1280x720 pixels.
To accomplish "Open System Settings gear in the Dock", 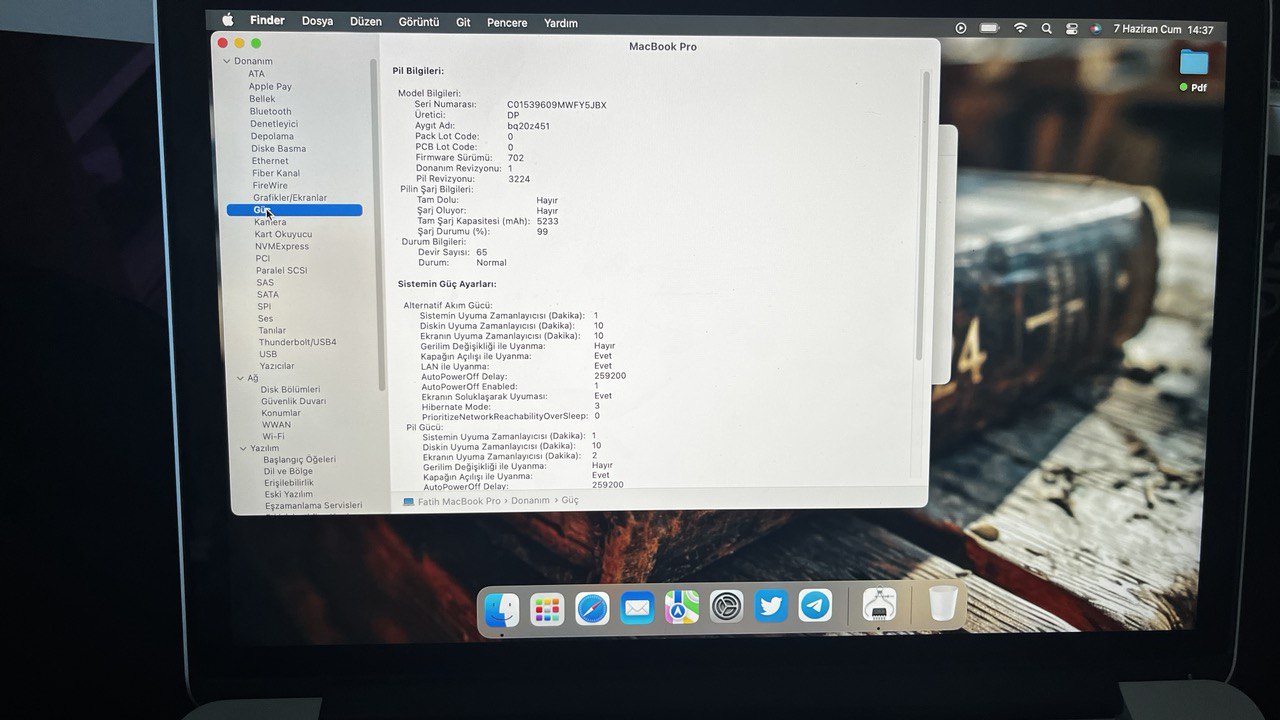I will (727, 606).
